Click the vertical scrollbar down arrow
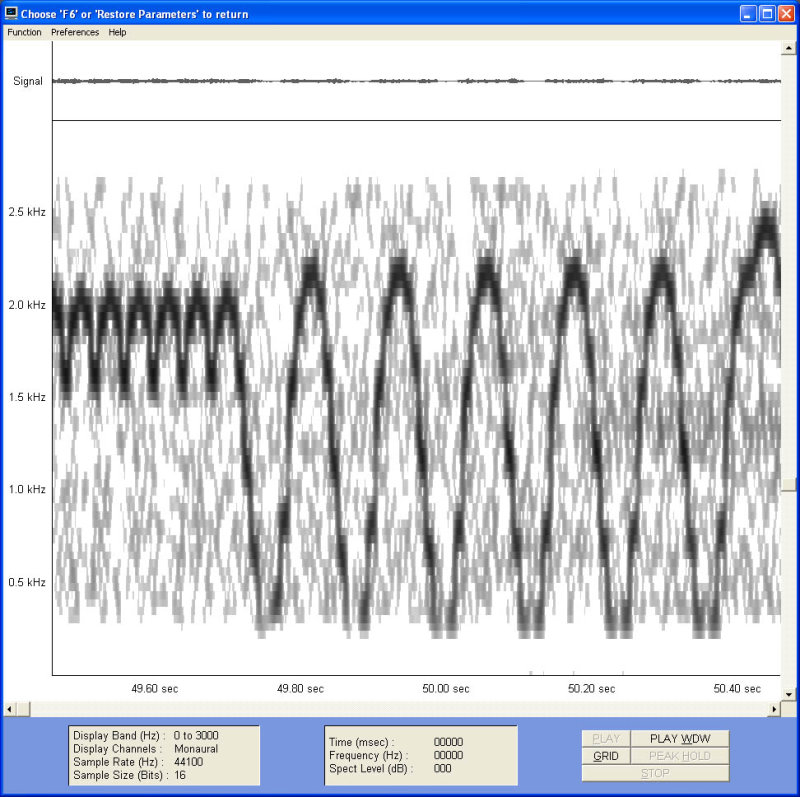The height and width of the screenshot is (797, 800). [x=789, y=694]
